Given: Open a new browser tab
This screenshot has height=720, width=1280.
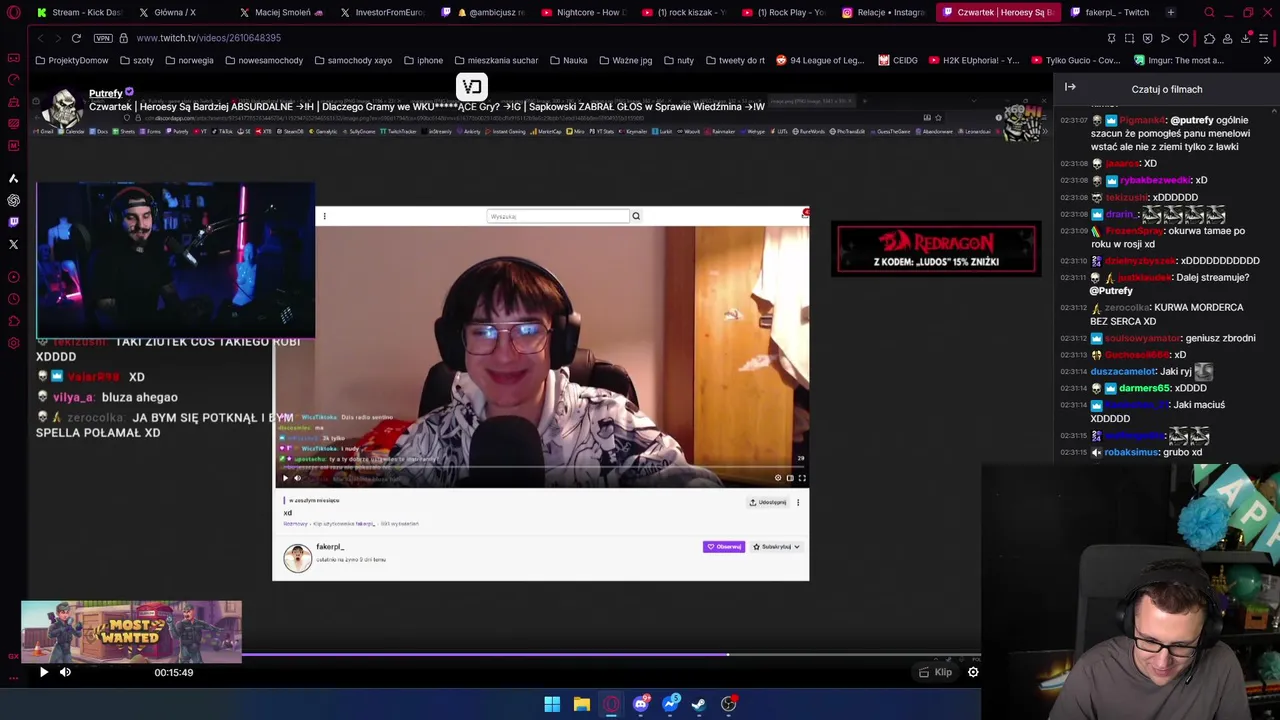Looking at the screenshot, I should click(x=1170, y=12).
